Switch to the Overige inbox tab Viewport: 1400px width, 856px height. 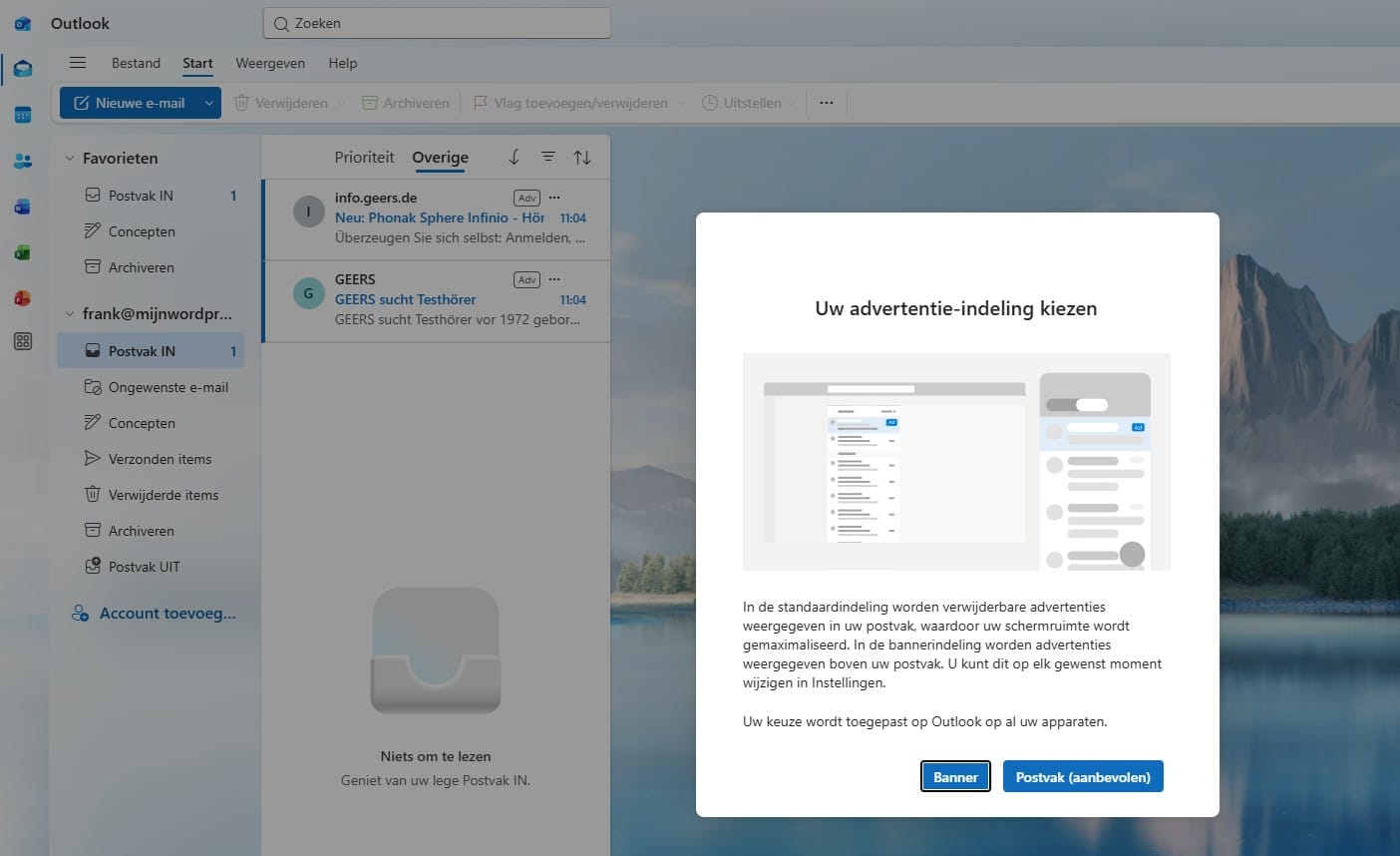pos(440,157)
